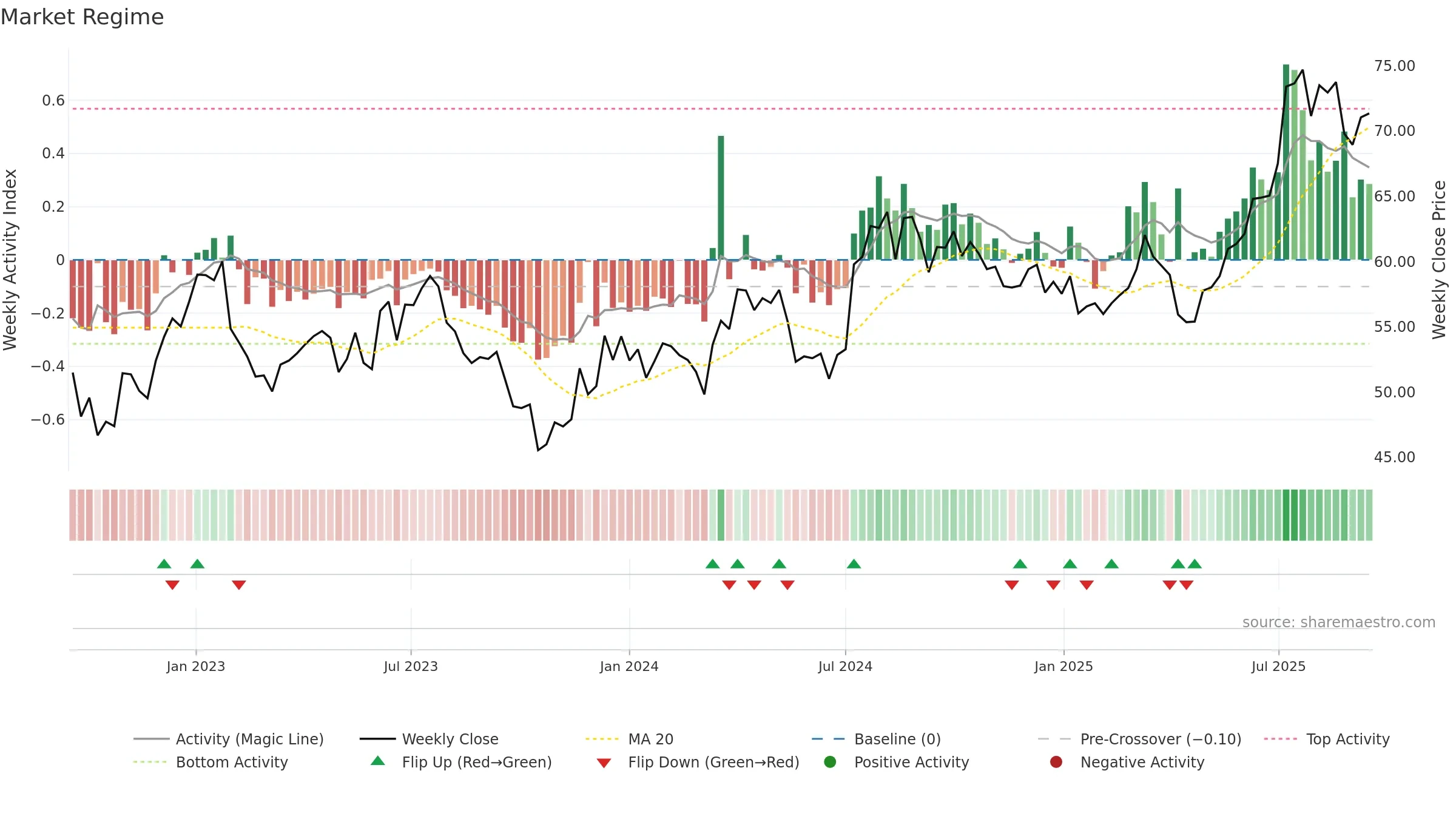Image resolution: width=1456 pixels, height=819 pixels.
Task: Click Negative Activity red circle icon
Action: tap(1056, 762)
